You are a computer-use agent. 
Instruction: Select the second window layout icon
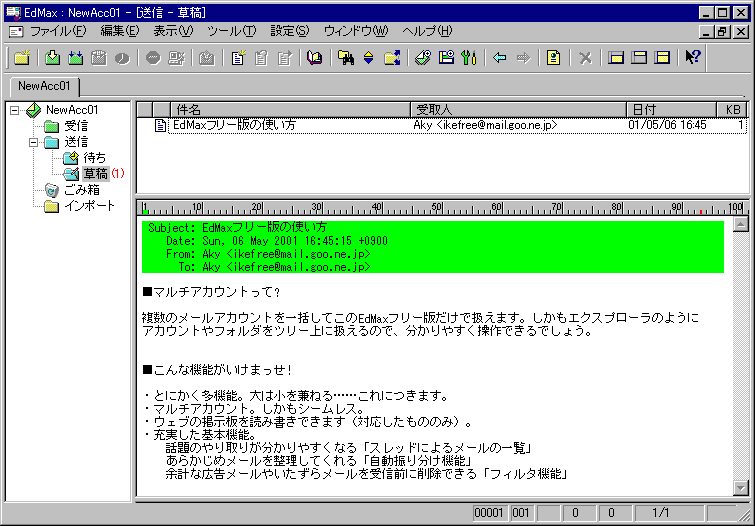639,58
